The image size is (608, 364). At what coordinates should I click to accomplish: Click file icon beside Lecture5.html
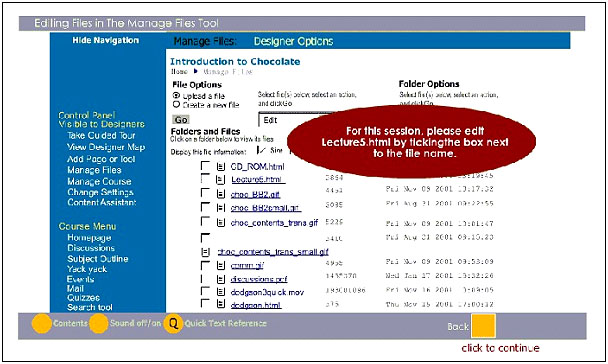coord(221,179)
